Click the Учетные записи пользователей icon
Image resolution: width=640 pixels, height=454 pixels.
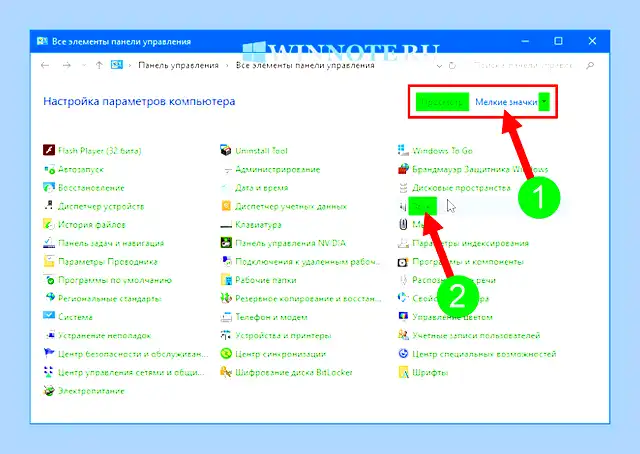pos(403,335)
